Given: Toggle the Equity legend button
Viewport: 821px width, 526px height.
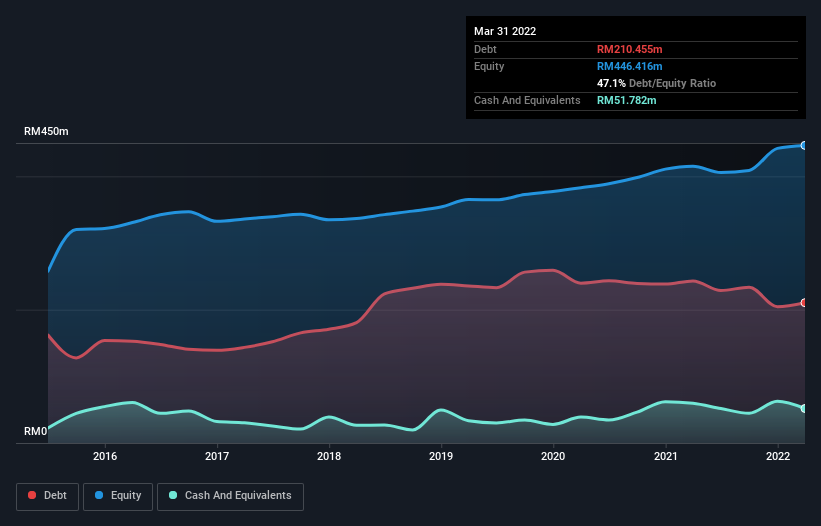Looking at the screenshot, I should click(x=118, y=496).
